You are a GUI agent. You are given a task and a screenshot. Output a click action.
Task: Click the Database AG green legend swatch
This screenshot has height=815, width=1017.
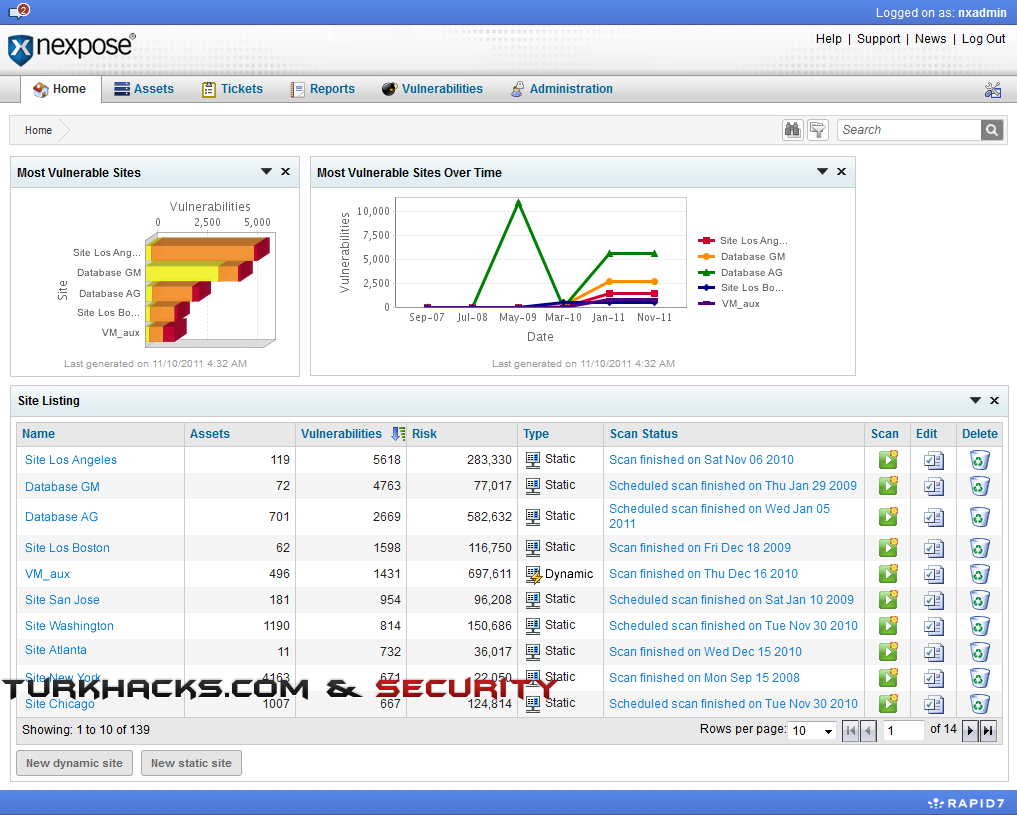click(x=706, y=273)
